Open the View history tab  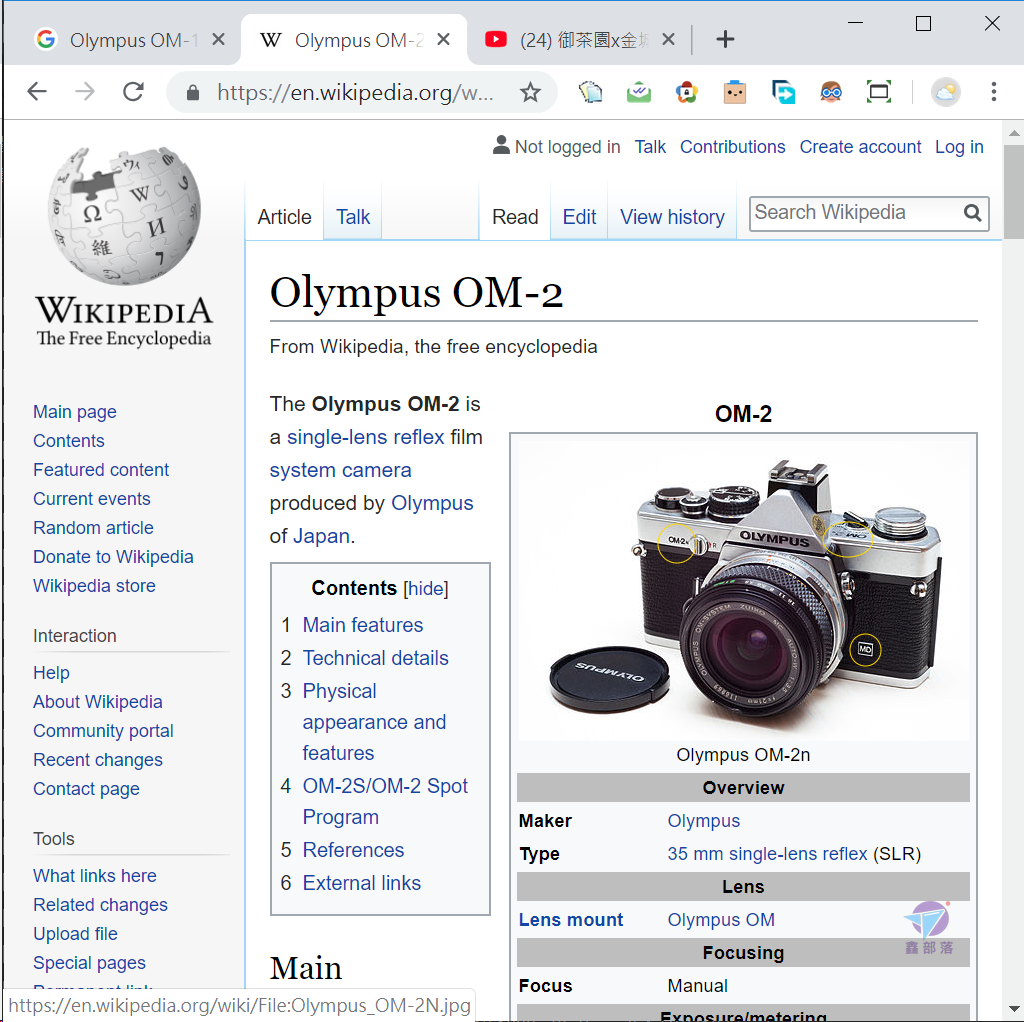click(x=672, y=217)
